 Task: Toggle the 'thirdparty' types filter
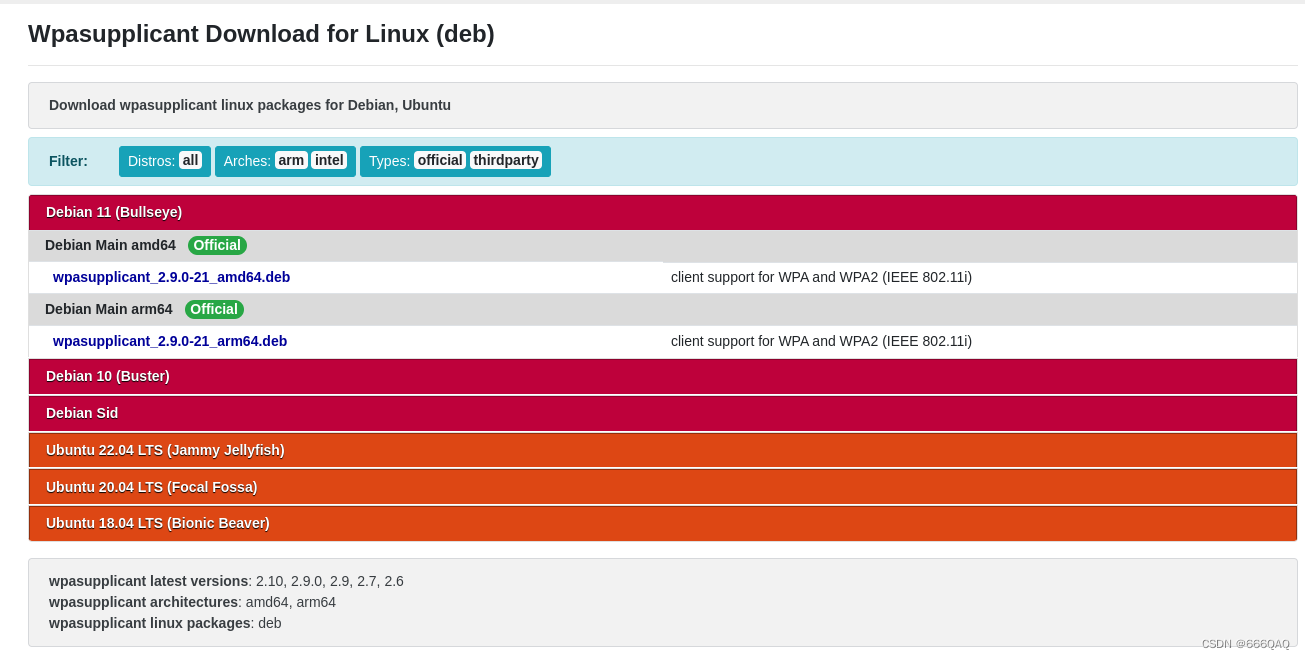506,160
